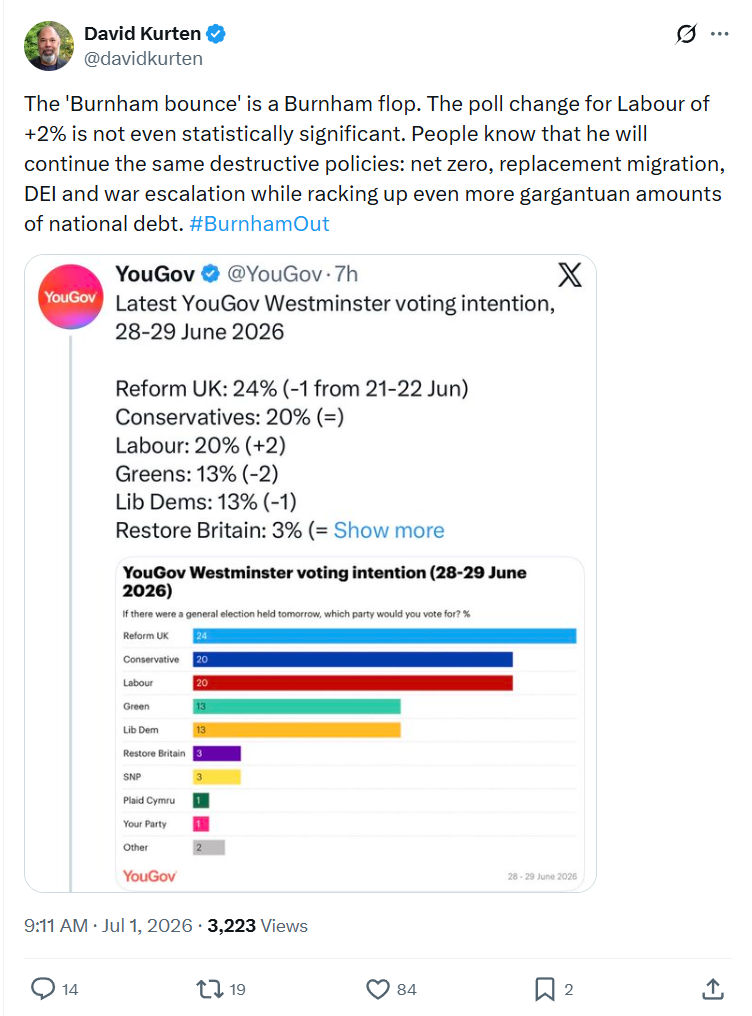The width and height of the screenshot is (752, 1016).
Task: Open the @YouGov handle in the quoted tweet
Action: 275,274
